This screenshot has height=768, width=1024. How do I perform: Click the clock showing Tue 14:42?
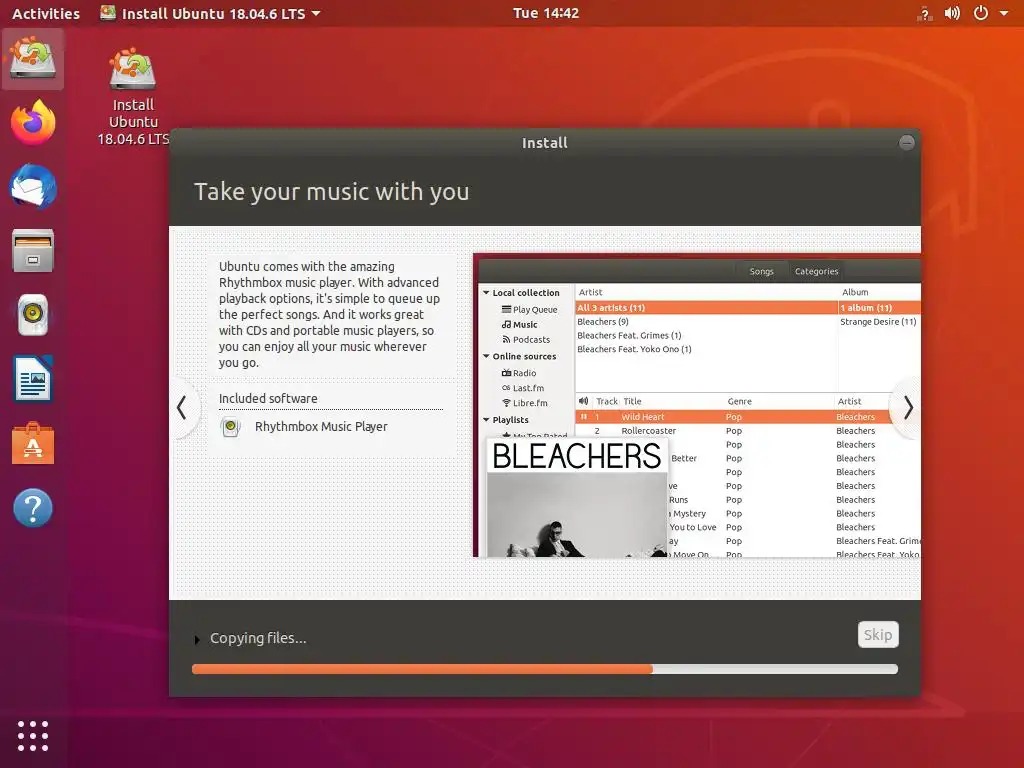[546, 13]
